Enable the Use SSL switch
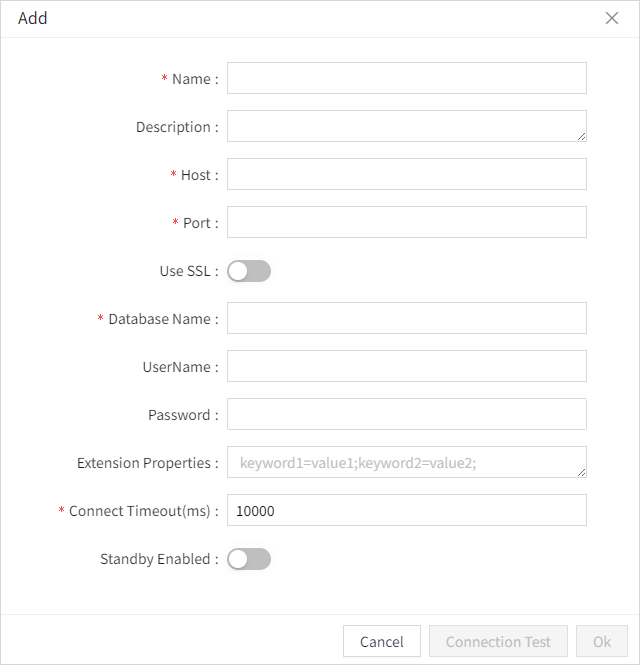This screenshot has width=640, height=665. point(249,271)
